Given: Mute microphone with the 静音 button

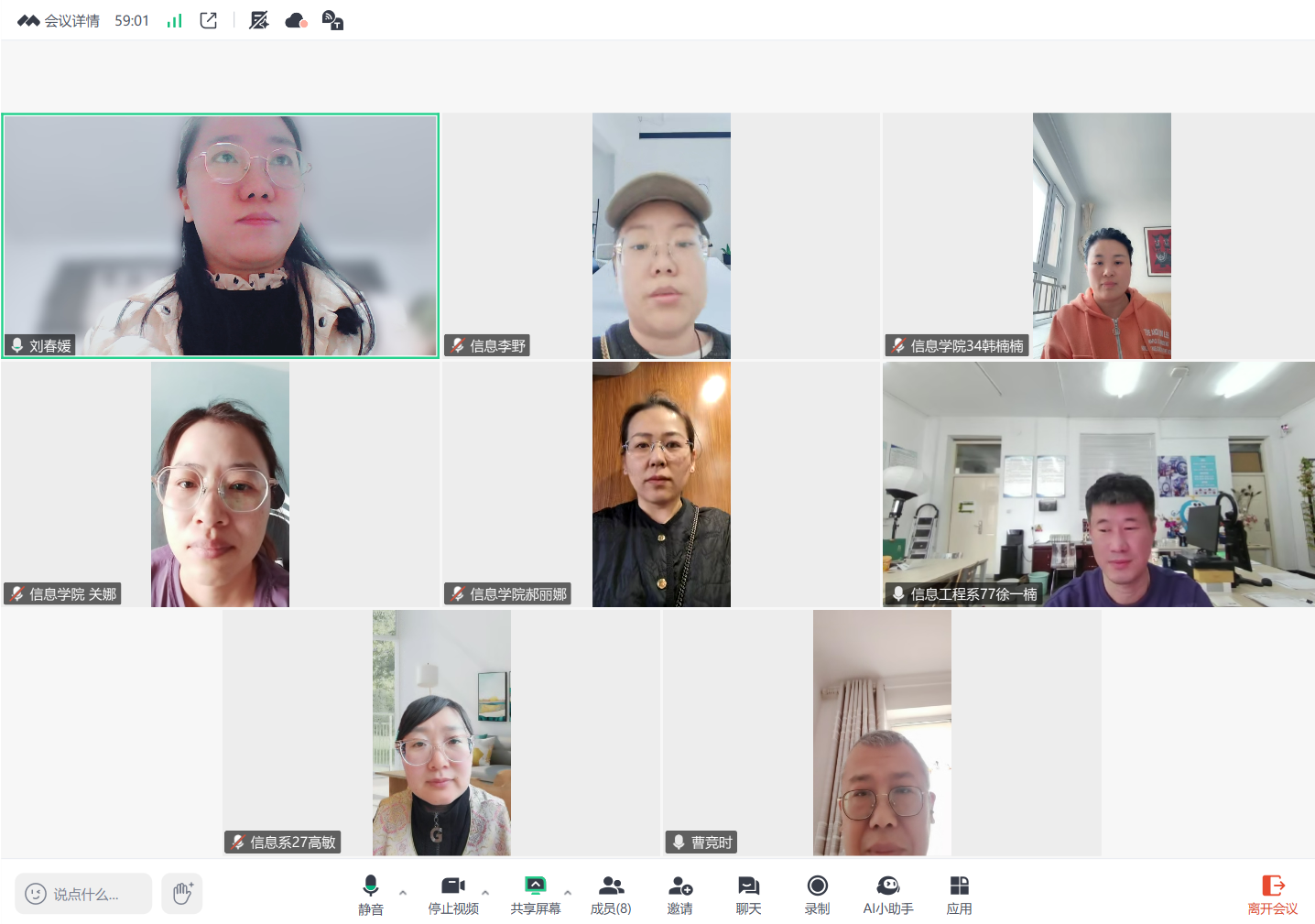Looking at the screenshot, I should point(371,894).
